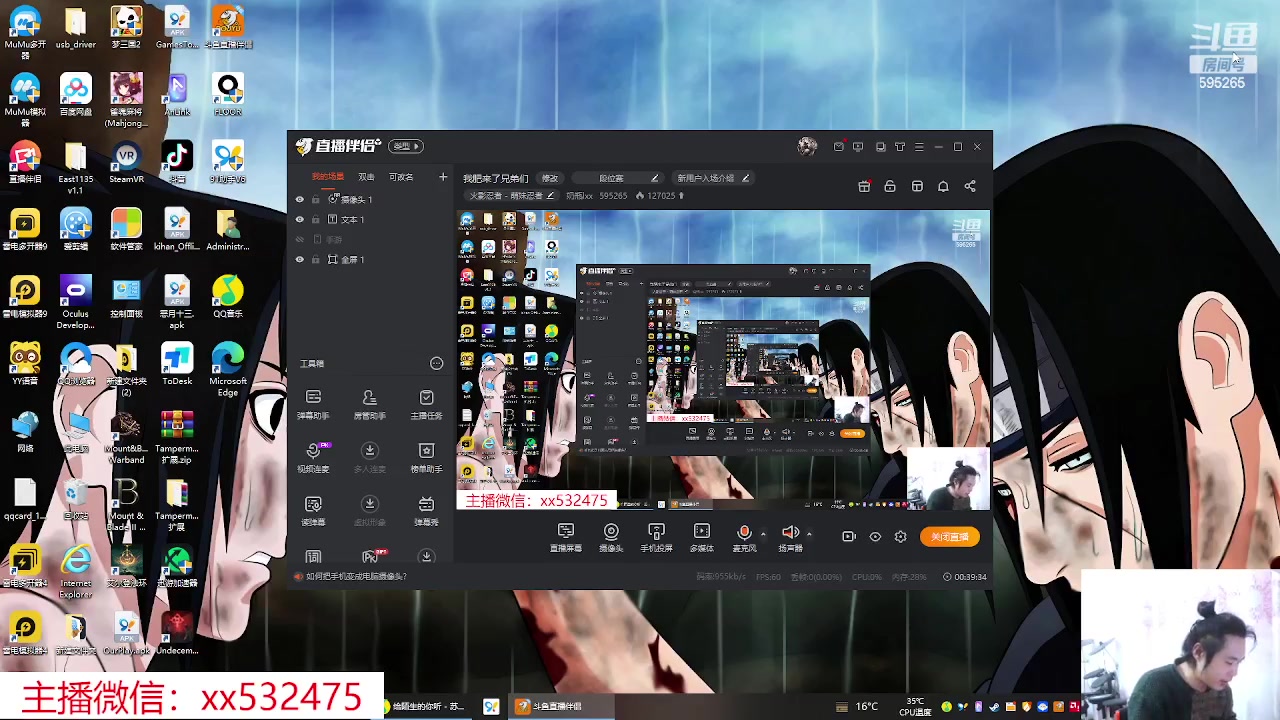Open the 弹幕秀 tool
The height and width of the screenshot is (720, 1280).
(427, 510)
